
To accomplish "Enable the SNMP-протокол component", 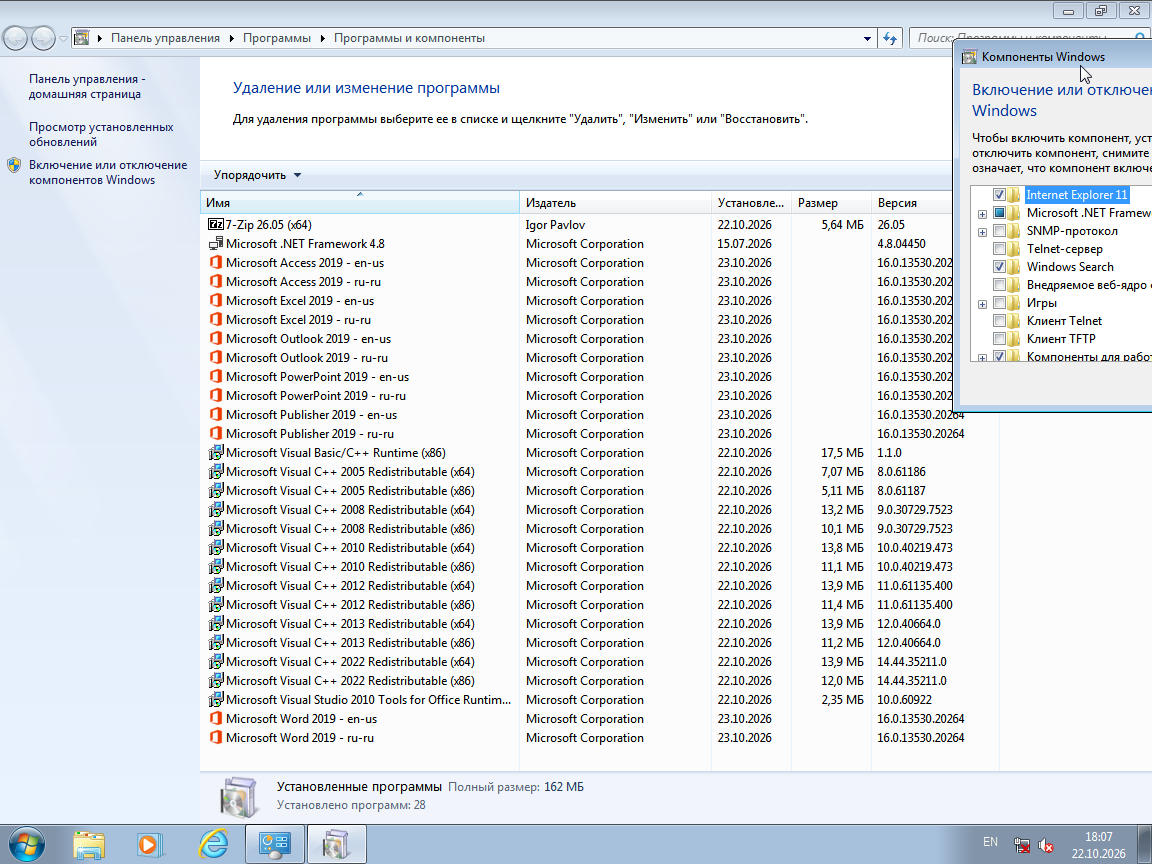I will click(x=999, y=231).
